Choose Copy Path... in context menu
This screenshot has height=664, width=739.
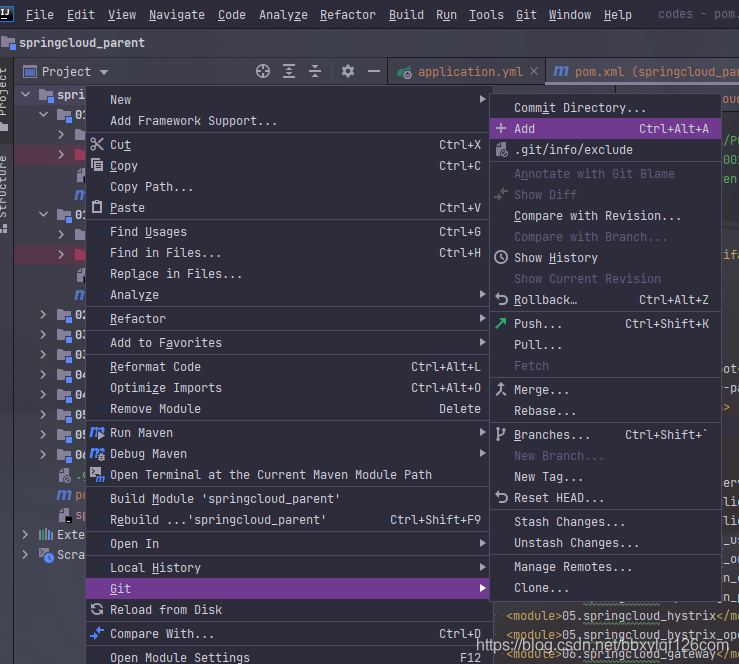(x=287, y=187)
